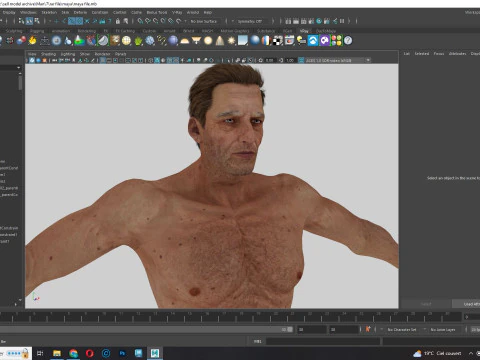The height and width of the screenshot is (360, 480).
Task: Click the viewport gamma value field
Action: click(290, 60)
